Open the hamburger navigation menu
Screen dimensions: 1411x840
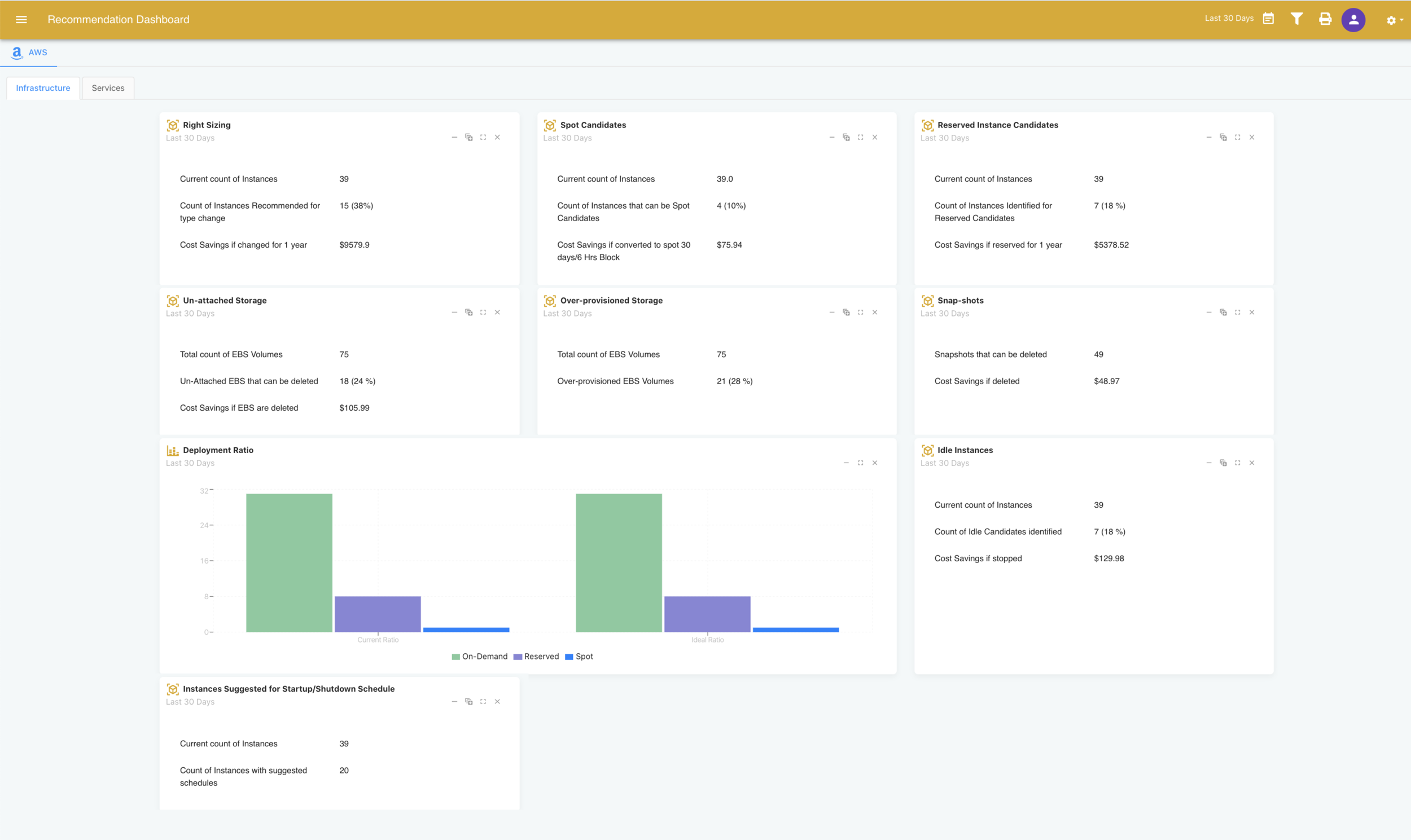click(21, 19)
